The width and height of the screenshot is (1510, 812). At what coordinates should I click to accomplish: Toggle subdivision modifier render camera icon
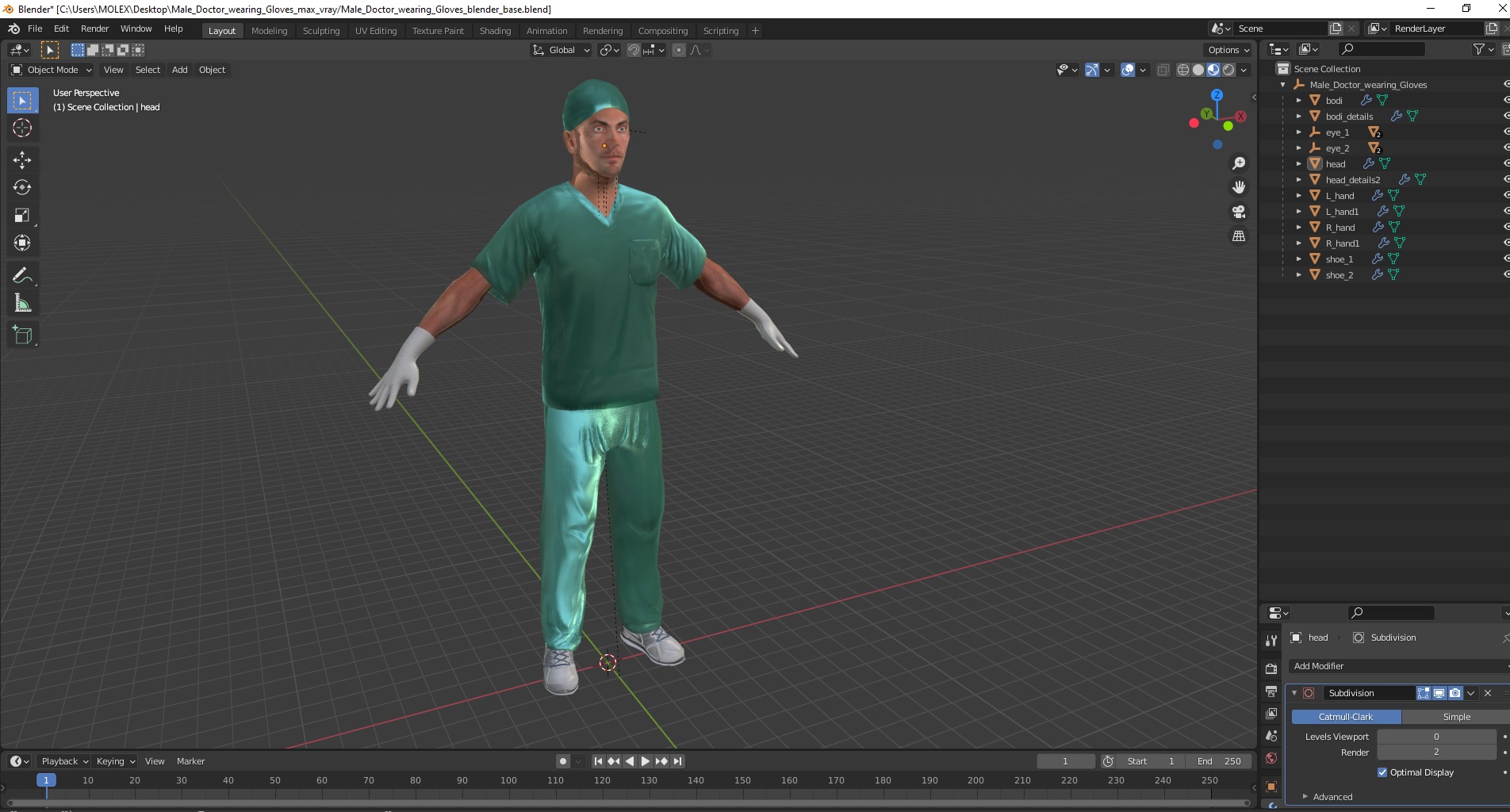(x=1455, y=693)
